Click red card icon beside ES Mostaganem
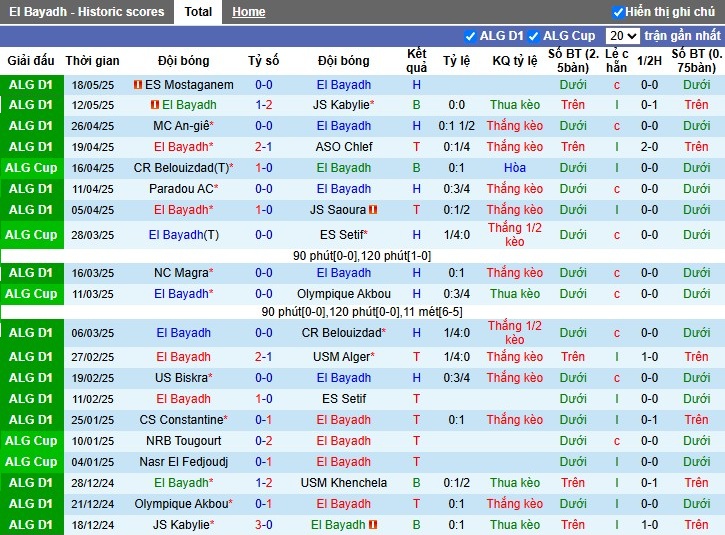This screenshot has height=535, width=725. (x=137, y=85)
